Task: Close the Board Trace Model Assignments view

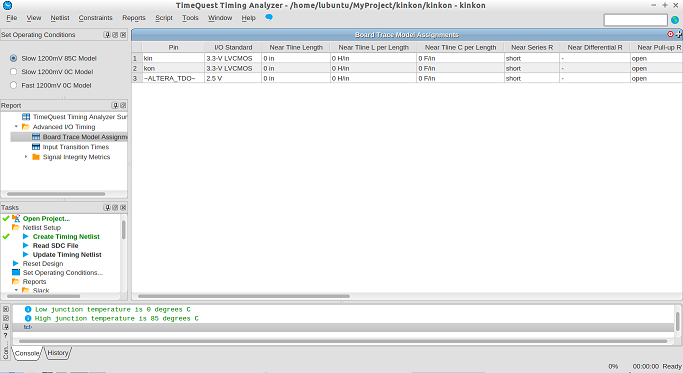Action: (x=670, y=34)
